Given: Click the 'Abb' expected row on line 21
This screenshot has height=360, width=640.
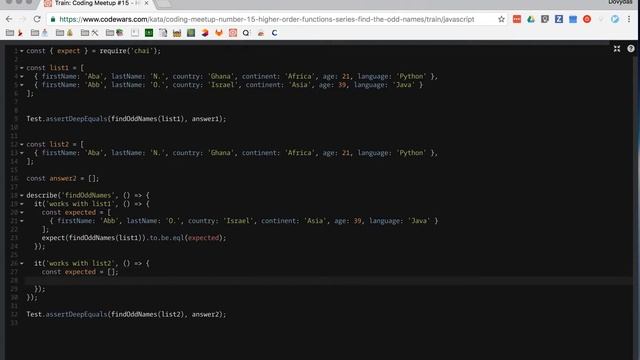Looking at the screenshot, I should click(x=244, y=221).
